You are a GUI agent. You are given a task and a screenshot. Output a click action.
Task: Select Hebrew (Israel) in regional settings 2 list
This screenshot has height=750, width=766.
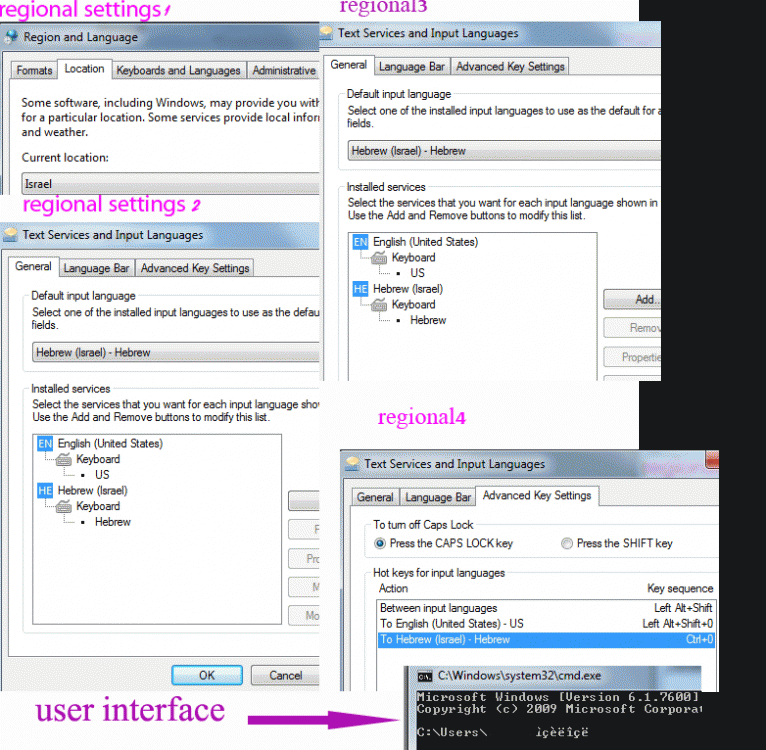click(x=93, y=491)
